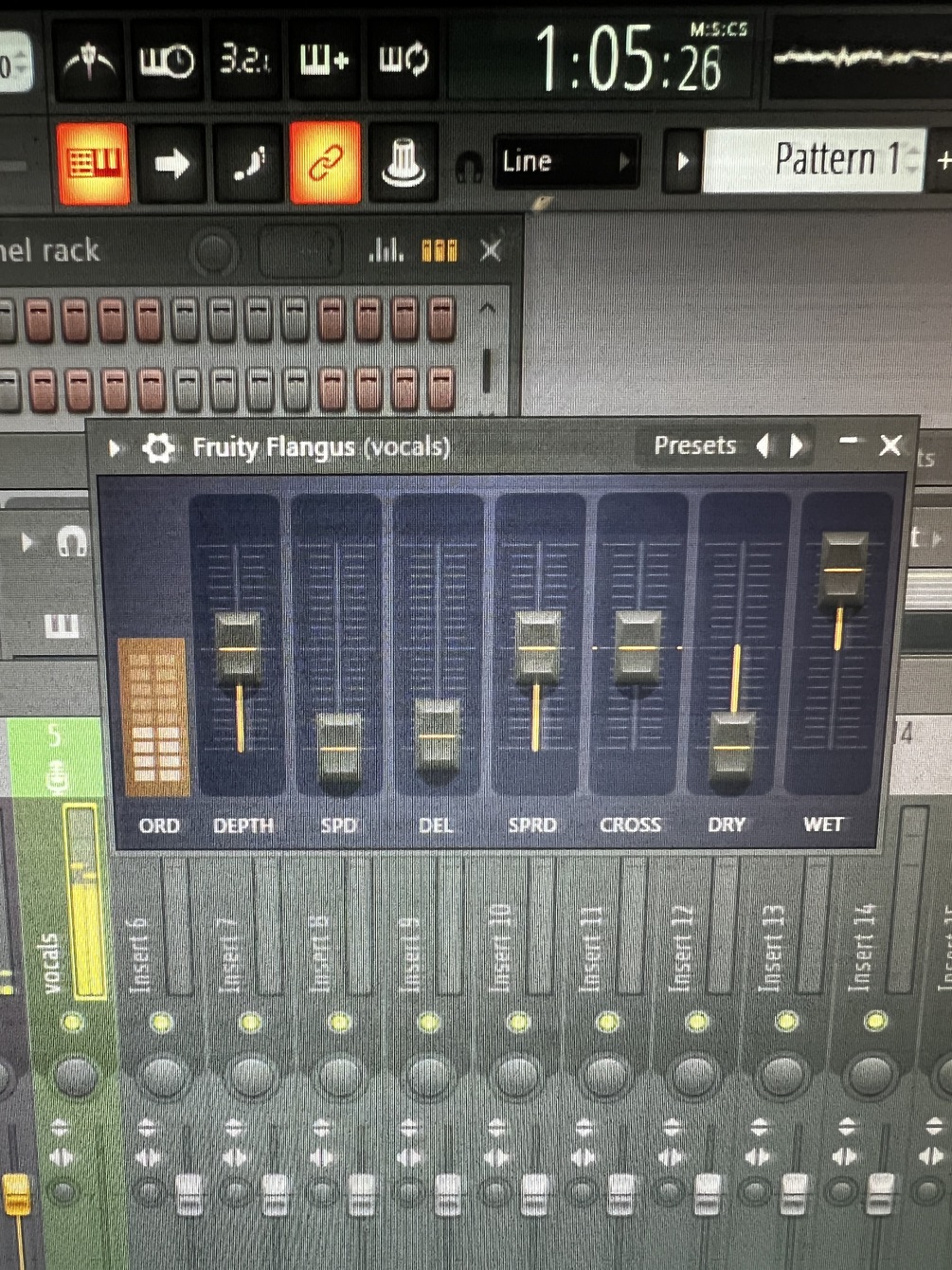Adjust the channel rack swing knob

(213, 252)
